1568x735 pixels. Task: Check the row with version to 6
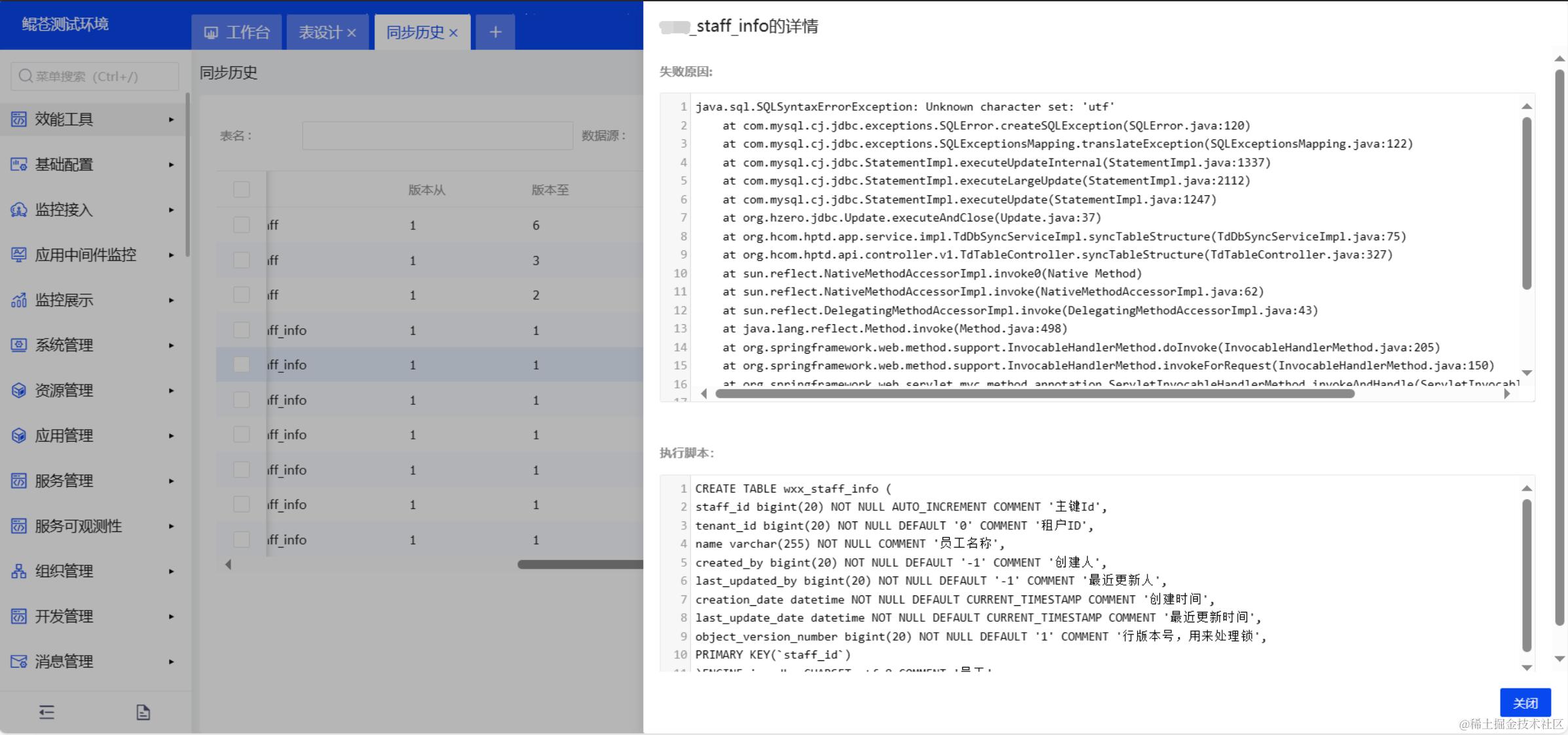click(x=242, y=225)
